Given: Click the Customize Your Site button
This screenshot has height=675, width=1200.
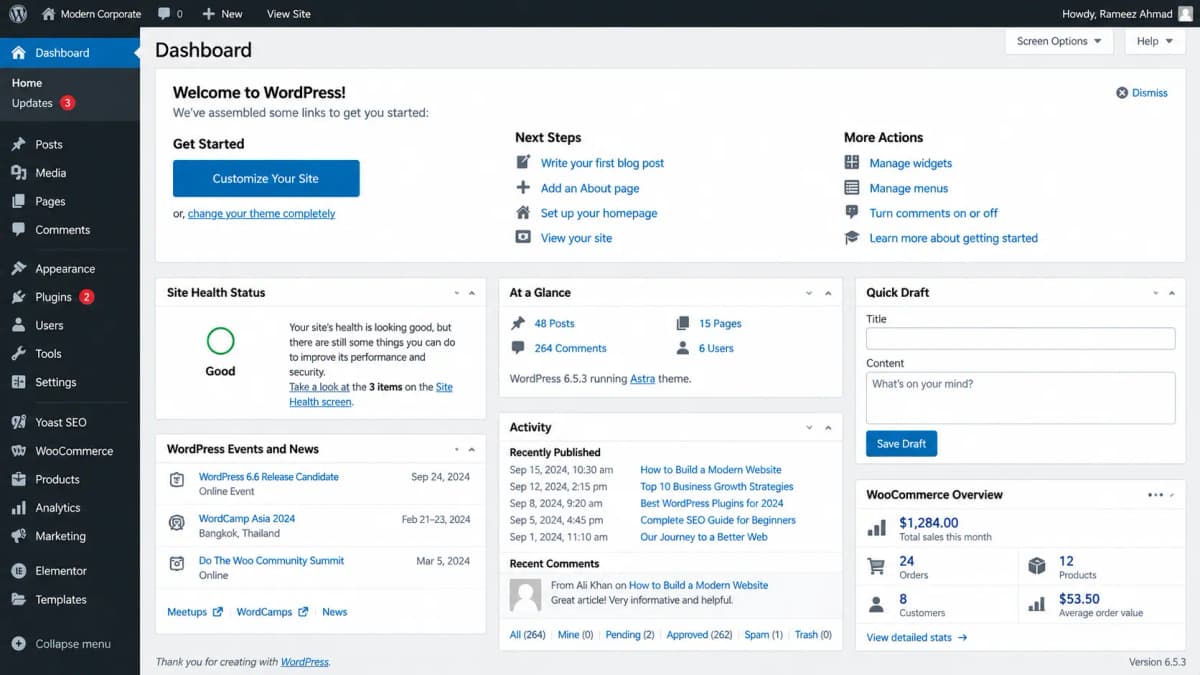Looking at the screenshot, I should 266,178.
